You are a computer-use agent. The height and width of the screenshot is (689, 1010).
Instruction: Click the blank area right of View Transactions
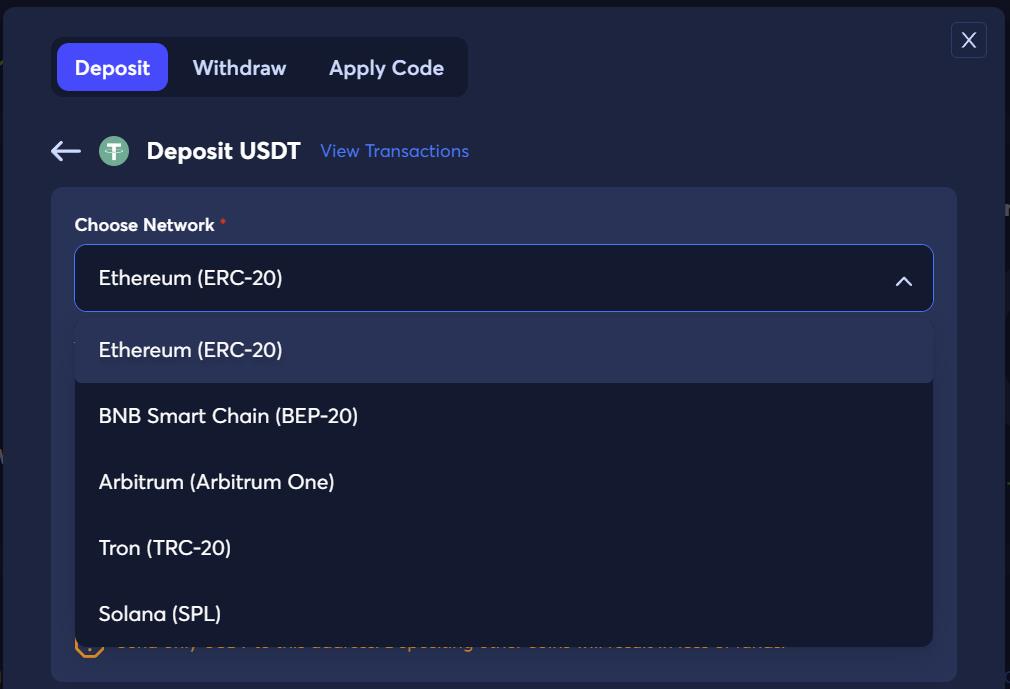point(709,151)
